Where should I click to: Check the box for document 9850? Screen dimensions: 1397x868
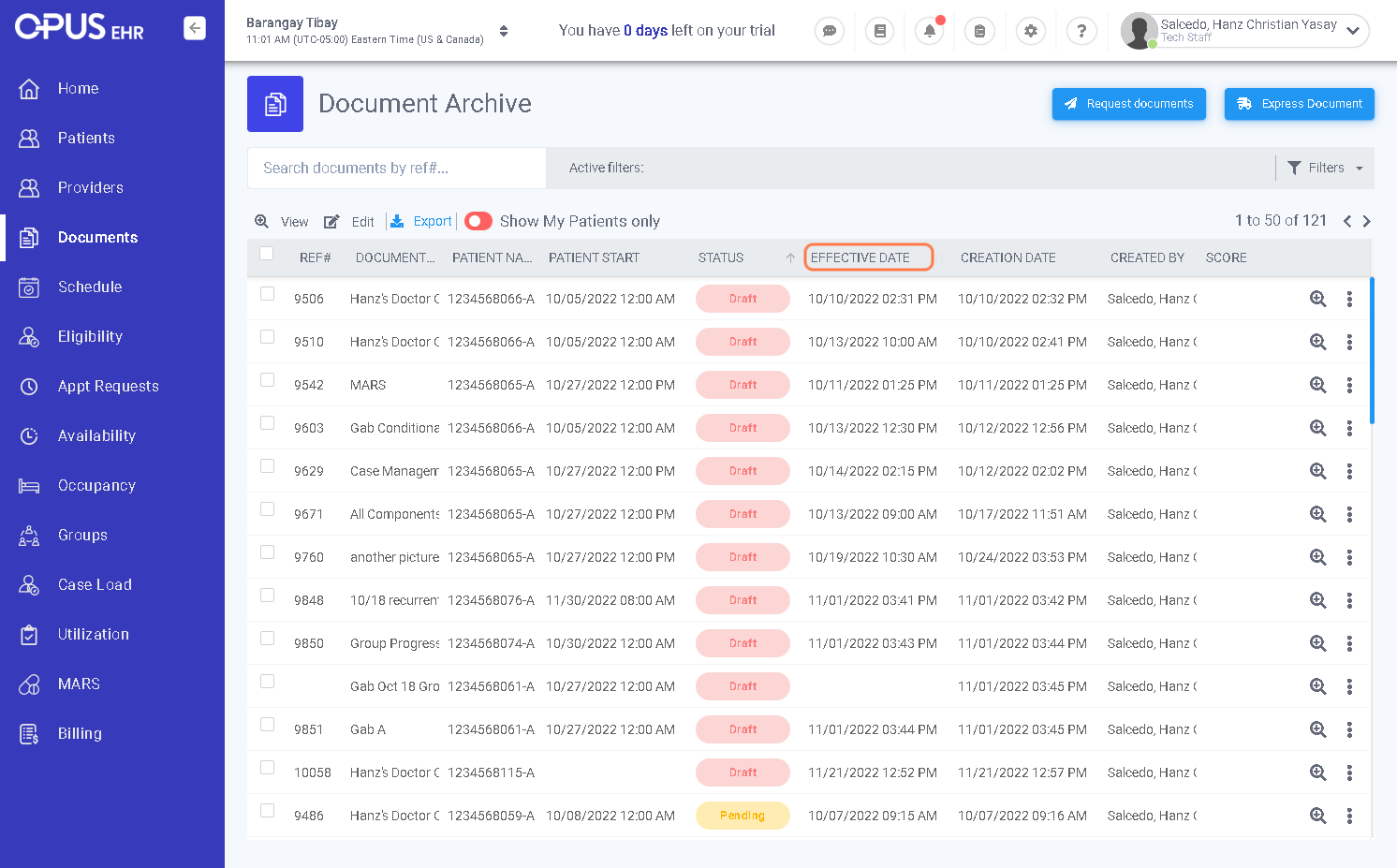(268, 639)
